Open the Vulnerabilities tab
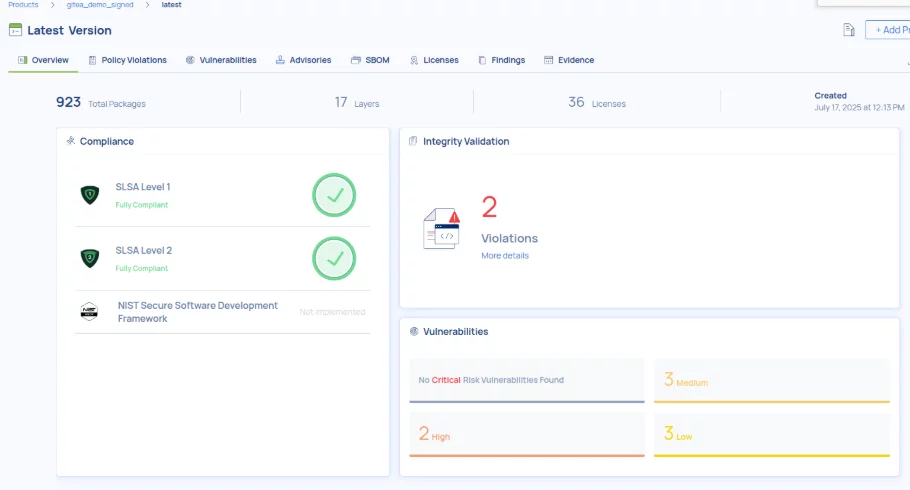Image resolution: width=910 pixels, height=490 pixels. 221,60
